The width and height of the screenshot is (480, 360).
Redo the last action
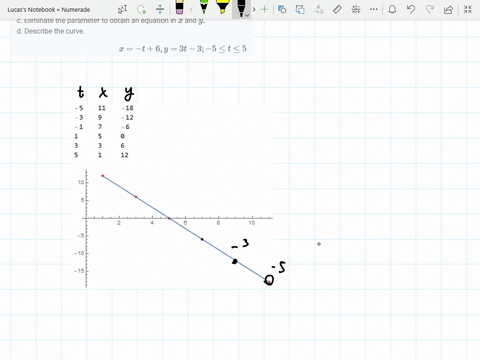pos(430,9)
